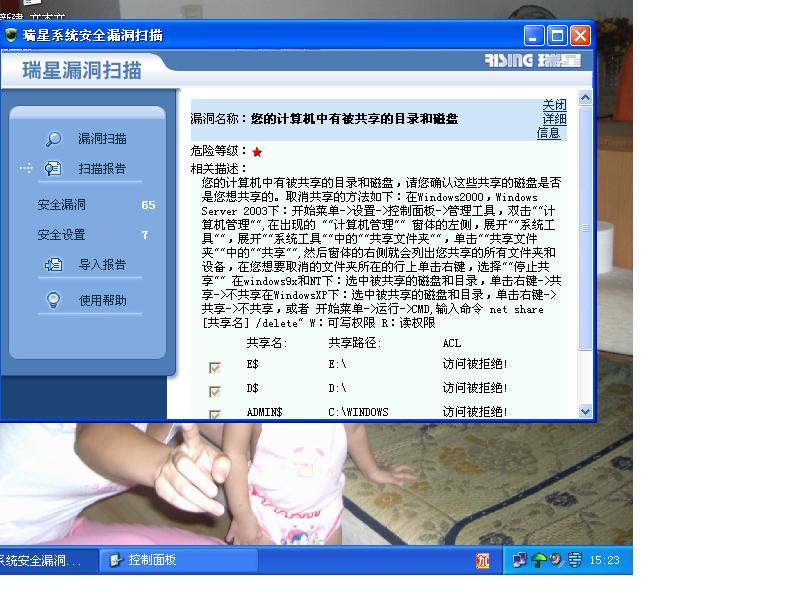Image resolution: width=800 pixels, height=600 pixels.
Task: Toggle the checkbox for share ADMIN$
Action: [215, 414]
